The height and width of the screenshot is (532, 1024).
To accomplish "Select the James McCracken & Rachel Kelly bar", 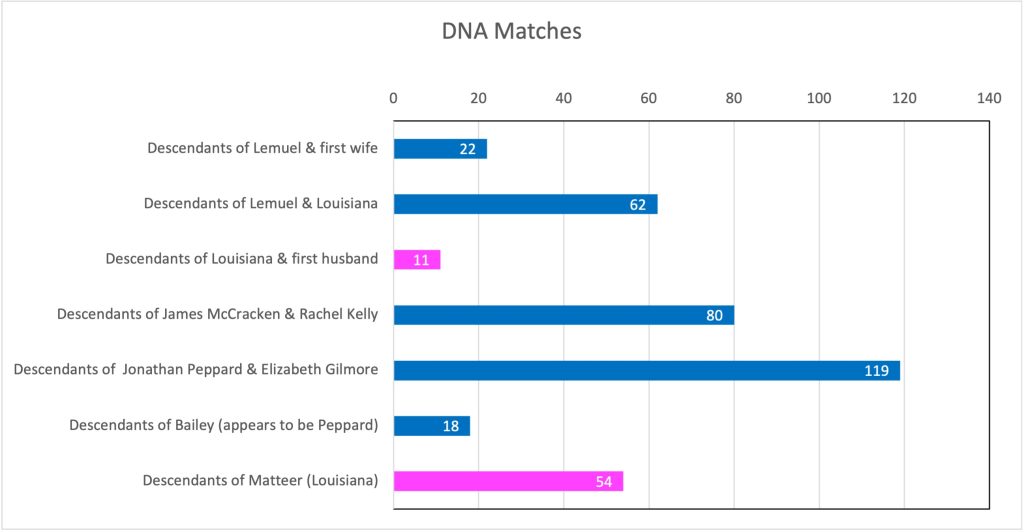I will (563, 315).
